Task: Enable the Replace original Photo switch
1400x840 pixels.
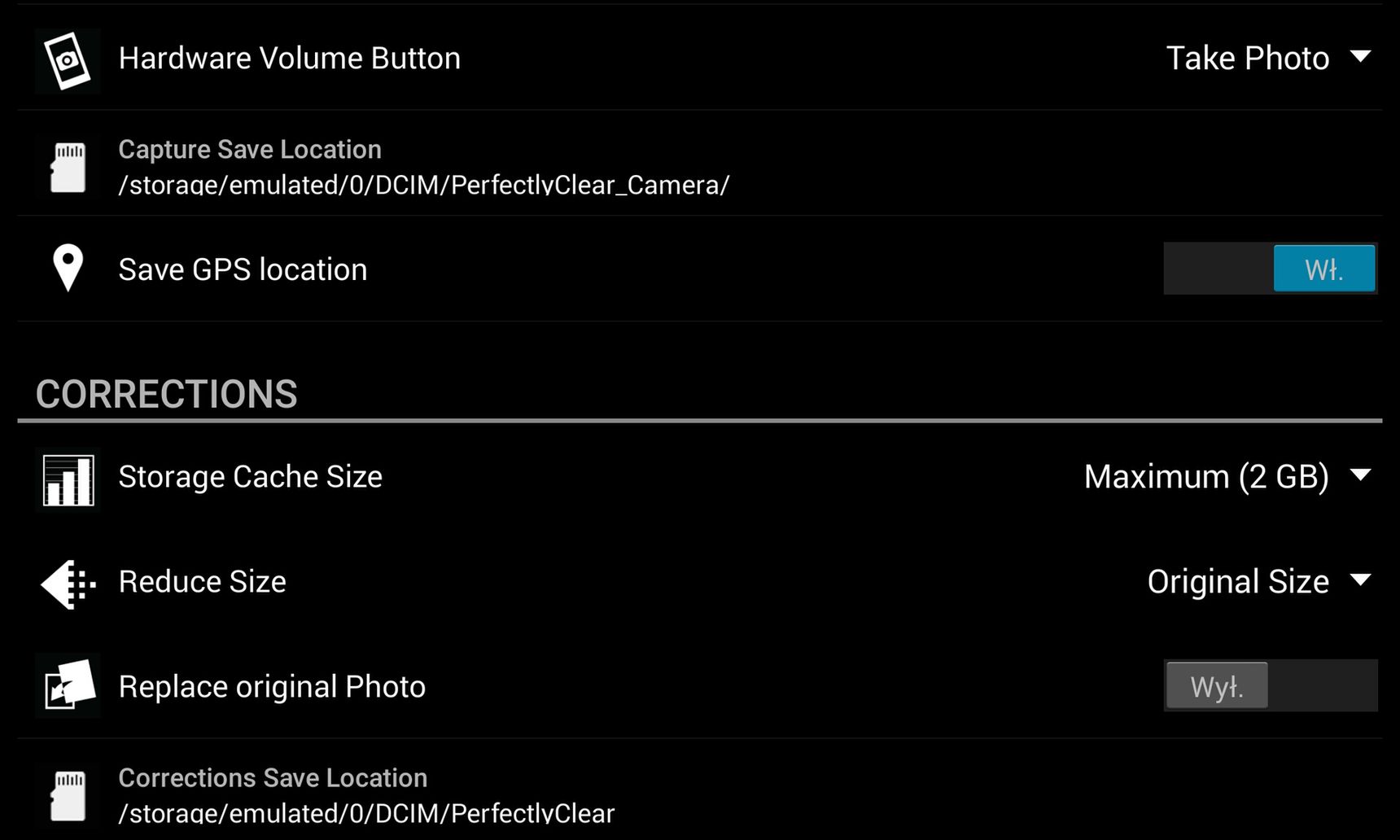Action: pos(1271,685)
